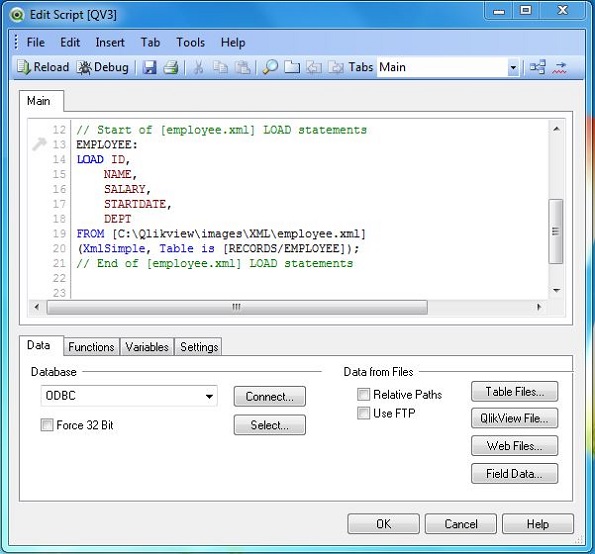Confirm with the OK button
Screen dimensions: 595x554
click(383, 524)
